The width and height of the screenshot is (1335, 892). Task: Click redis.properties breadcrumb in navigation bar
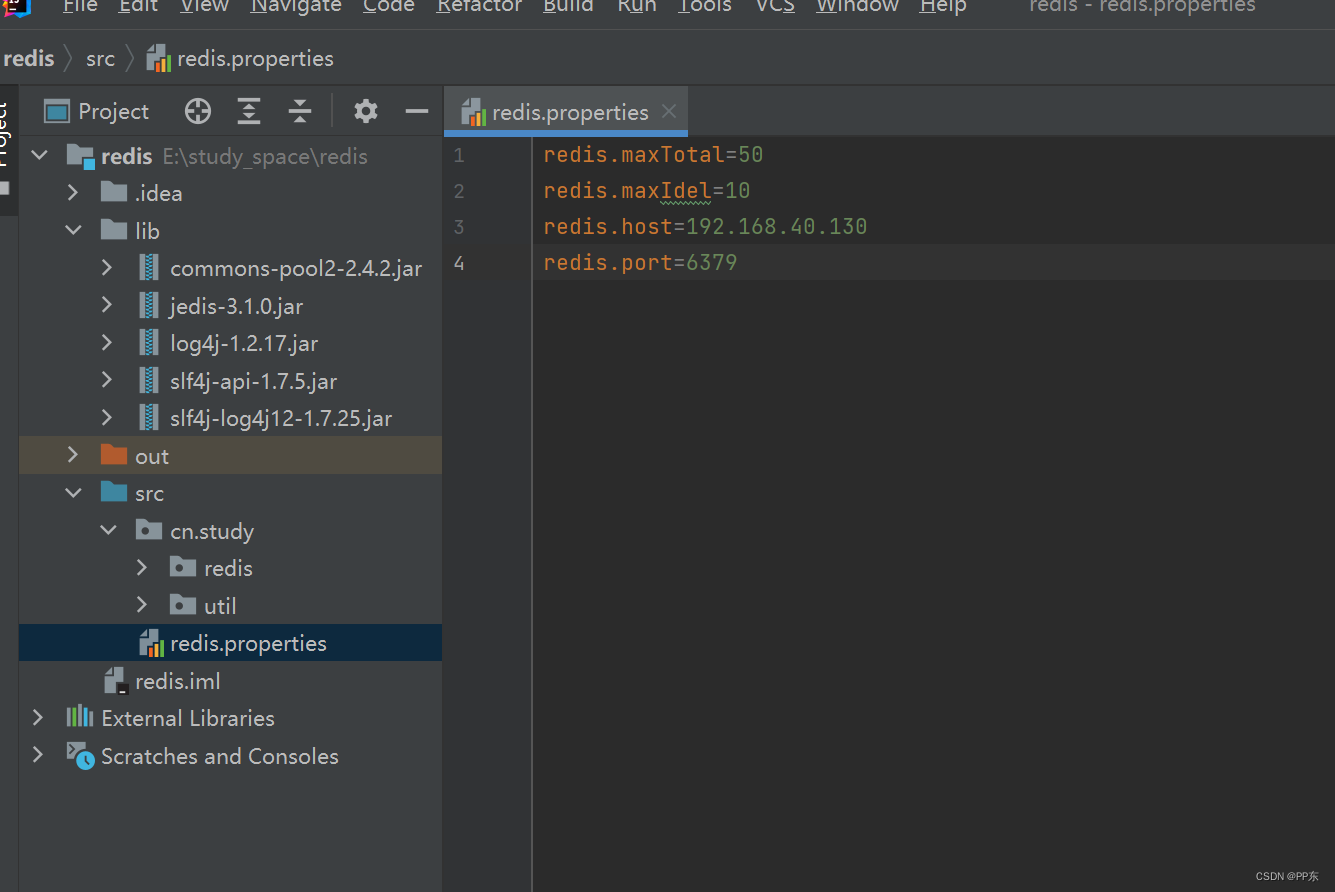[x=240, y=58]
